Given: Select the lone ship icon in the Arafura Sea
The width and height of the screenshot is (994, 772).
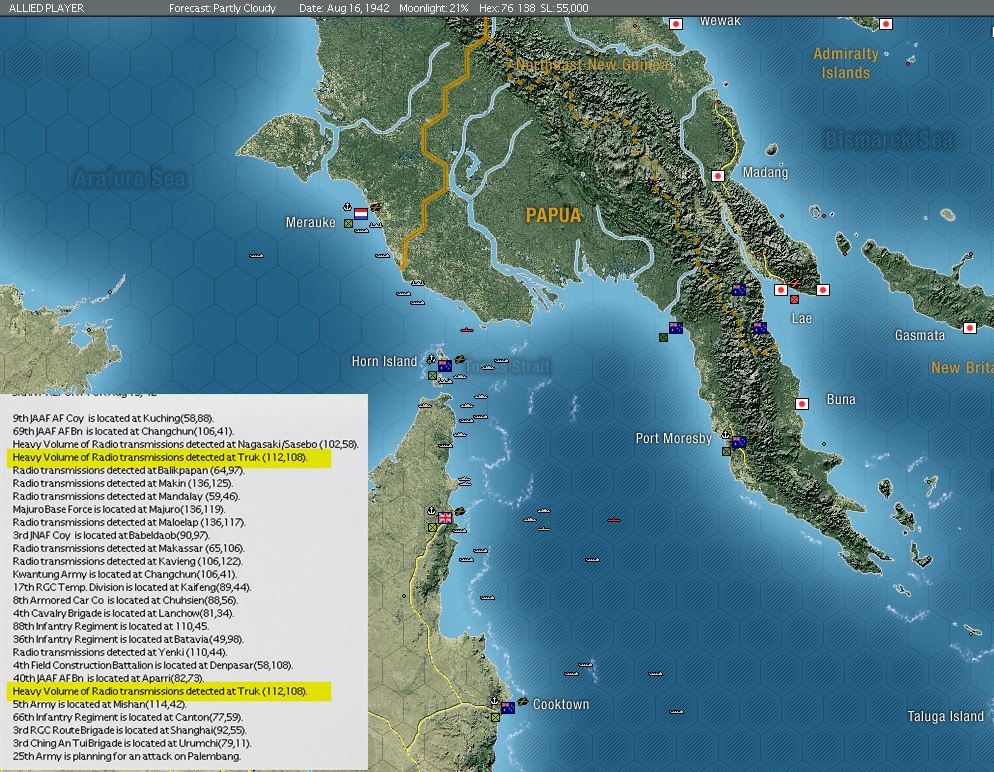Looking at the screenshot, I should [x=256, y=255].
